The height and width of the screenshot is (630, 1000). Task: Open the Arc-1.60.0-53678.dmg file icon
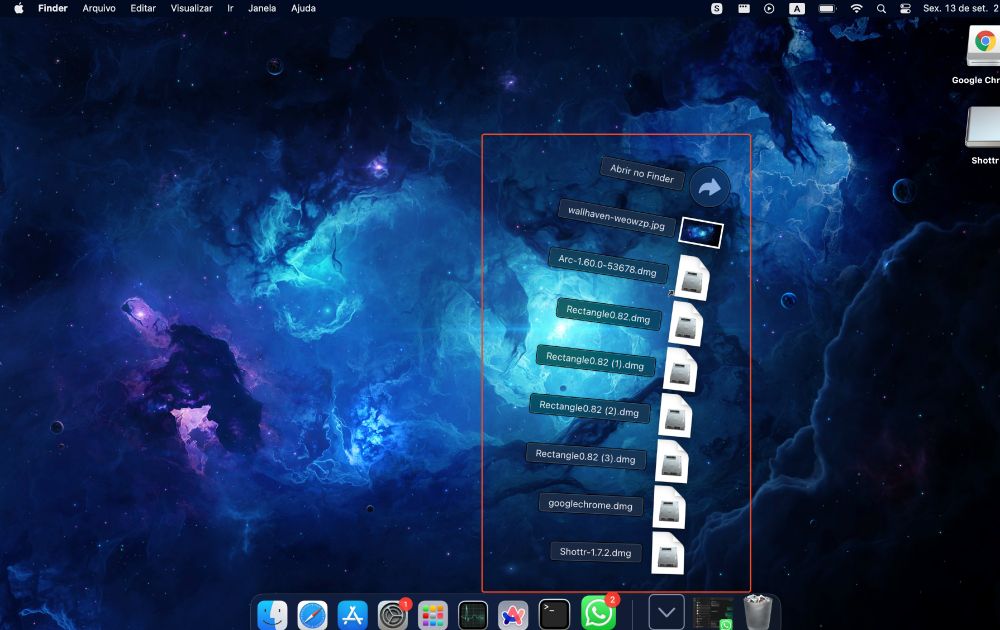(x=693, y=278)
